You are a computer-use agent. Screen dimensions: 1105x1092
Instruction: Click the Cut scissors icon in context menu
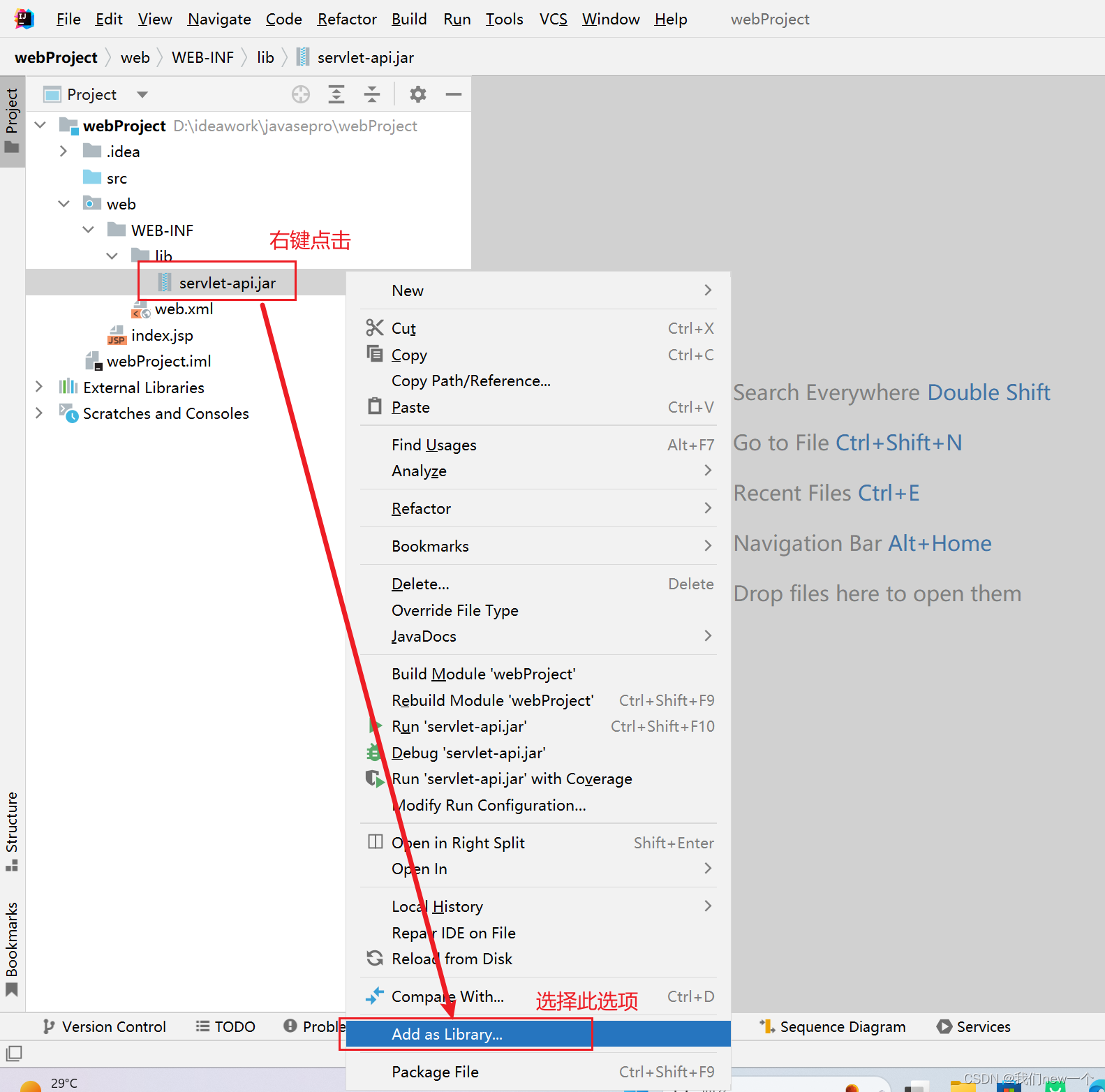(x=375, y=327)
